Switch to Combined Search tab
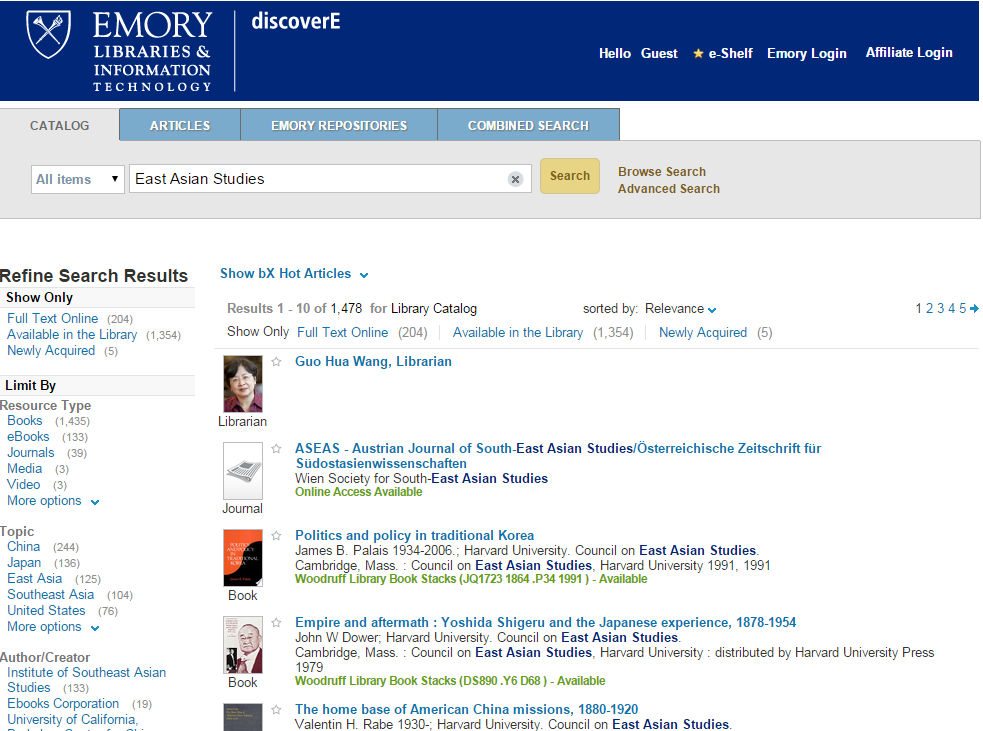 [x=528, y=125]
